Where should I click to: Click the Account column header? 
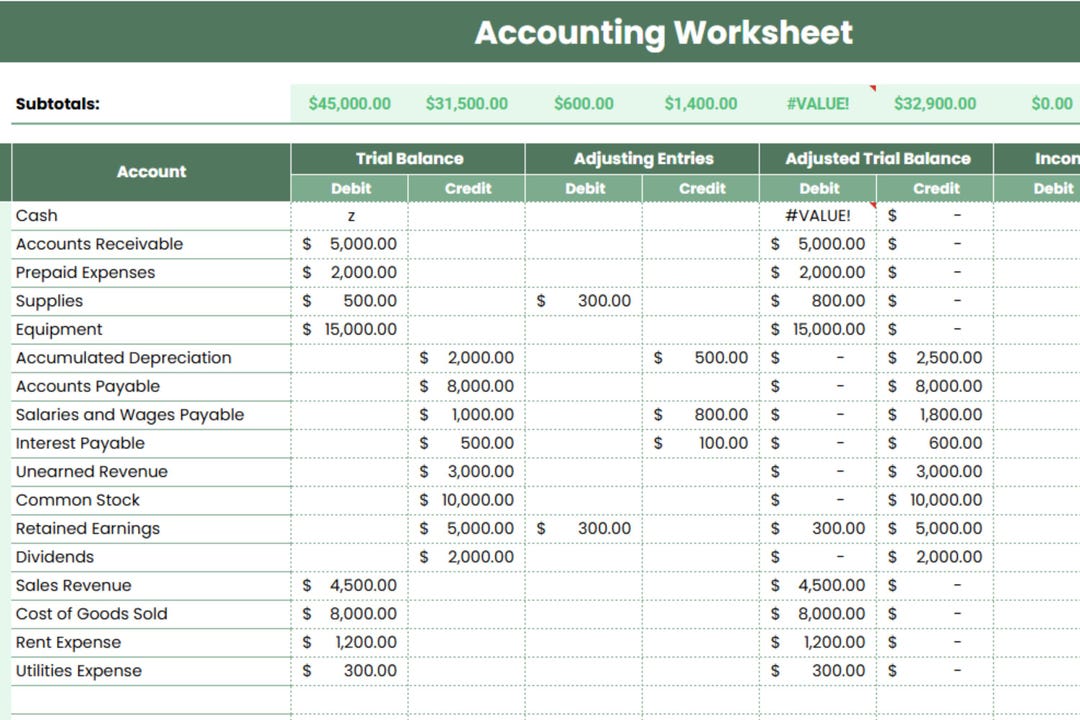[151, 172]
